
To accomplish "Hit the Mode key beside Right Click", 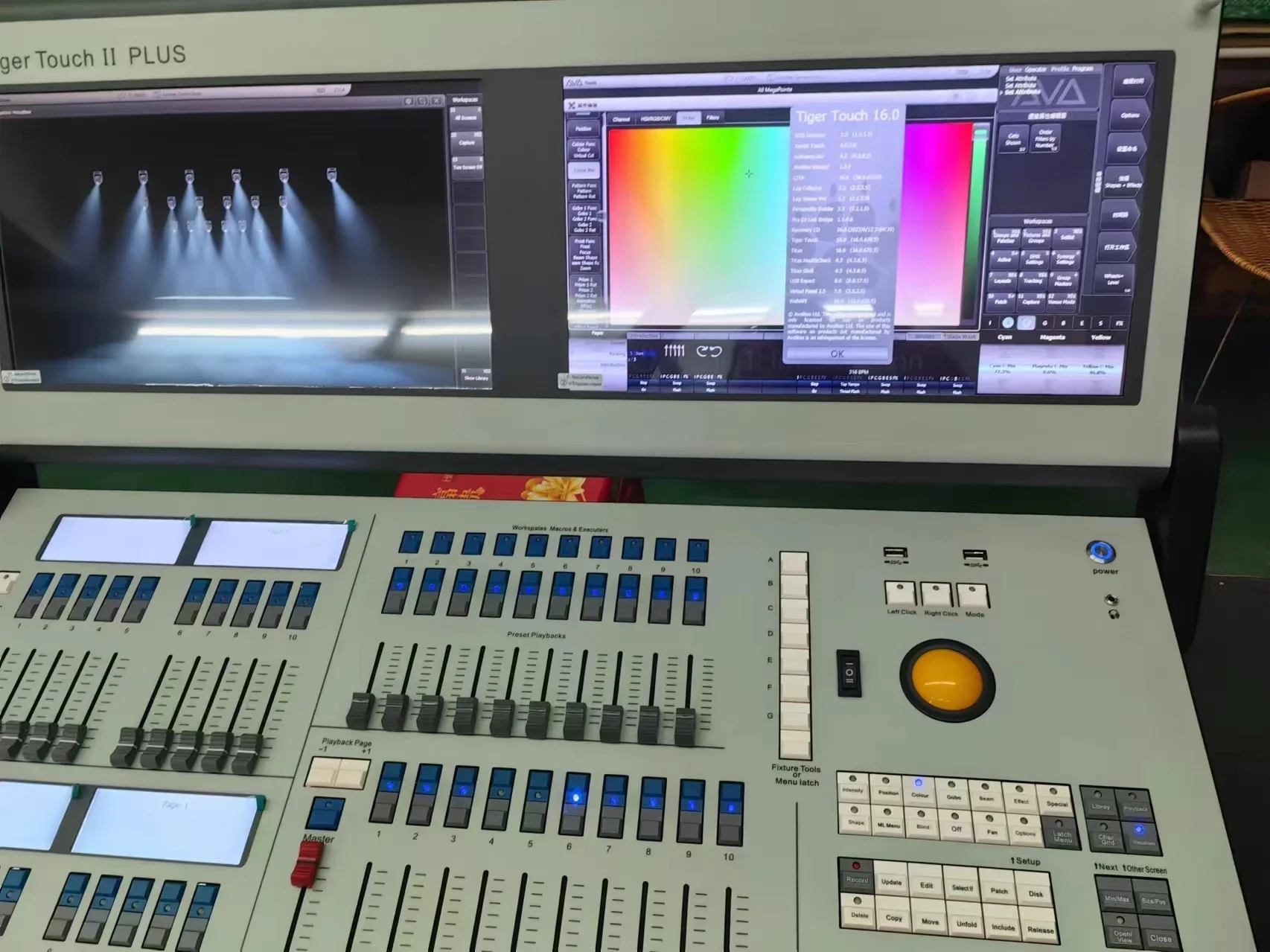I will click(972, 597).
